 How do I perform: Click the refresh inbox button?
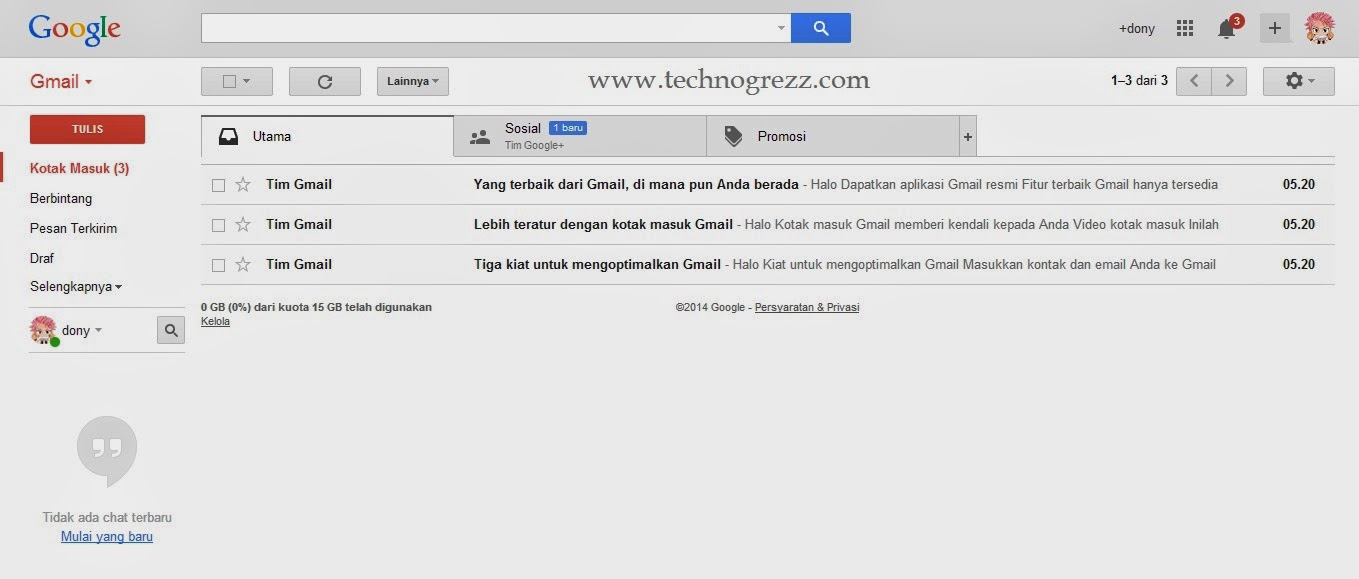325,82
